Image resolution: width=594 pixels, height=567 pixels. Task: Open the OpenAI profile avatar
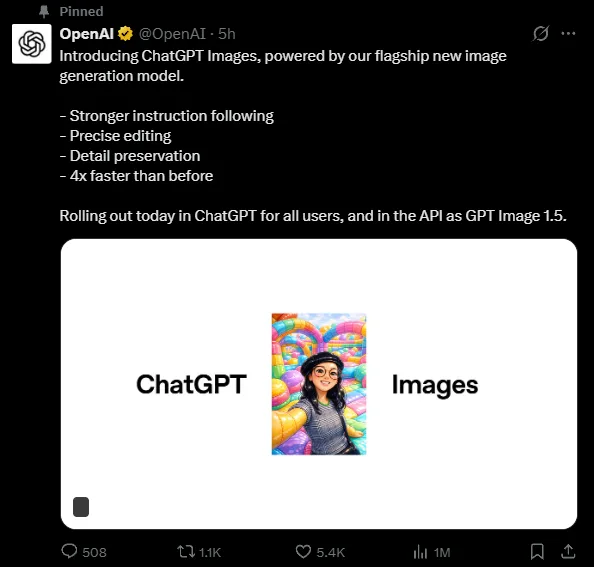(32, 44)
